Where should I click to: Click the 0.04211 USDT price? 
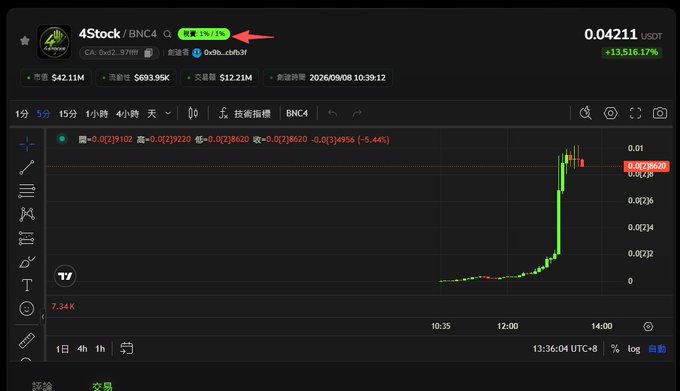click(623, 34)
